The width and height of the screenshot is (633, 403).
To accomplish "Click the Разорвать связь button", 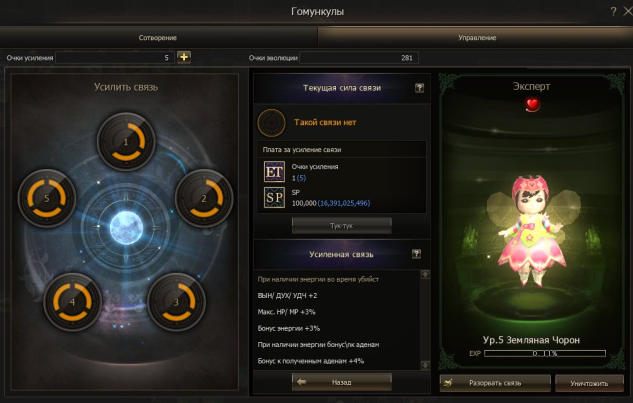I will coord(495,383).
